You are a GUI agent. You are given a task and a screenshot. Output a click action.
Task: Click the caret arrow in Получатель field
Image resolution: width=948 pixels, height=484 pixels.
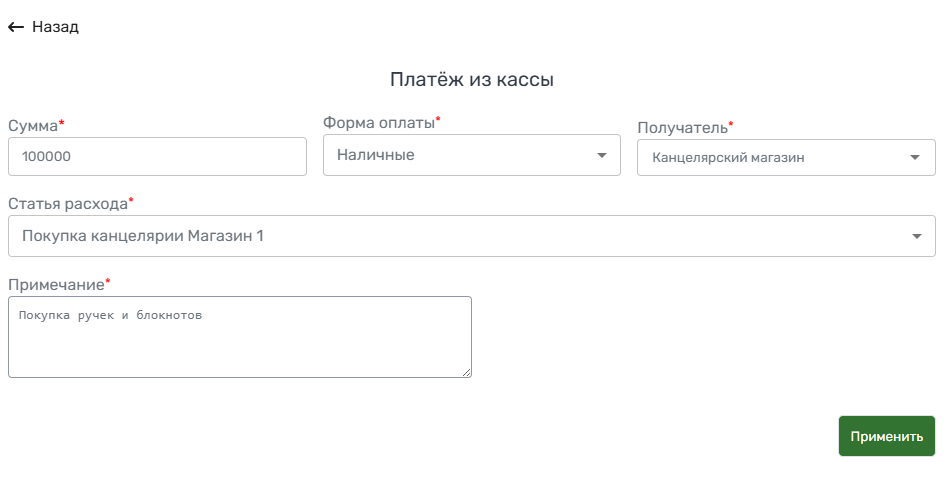(x=915, y=158)
